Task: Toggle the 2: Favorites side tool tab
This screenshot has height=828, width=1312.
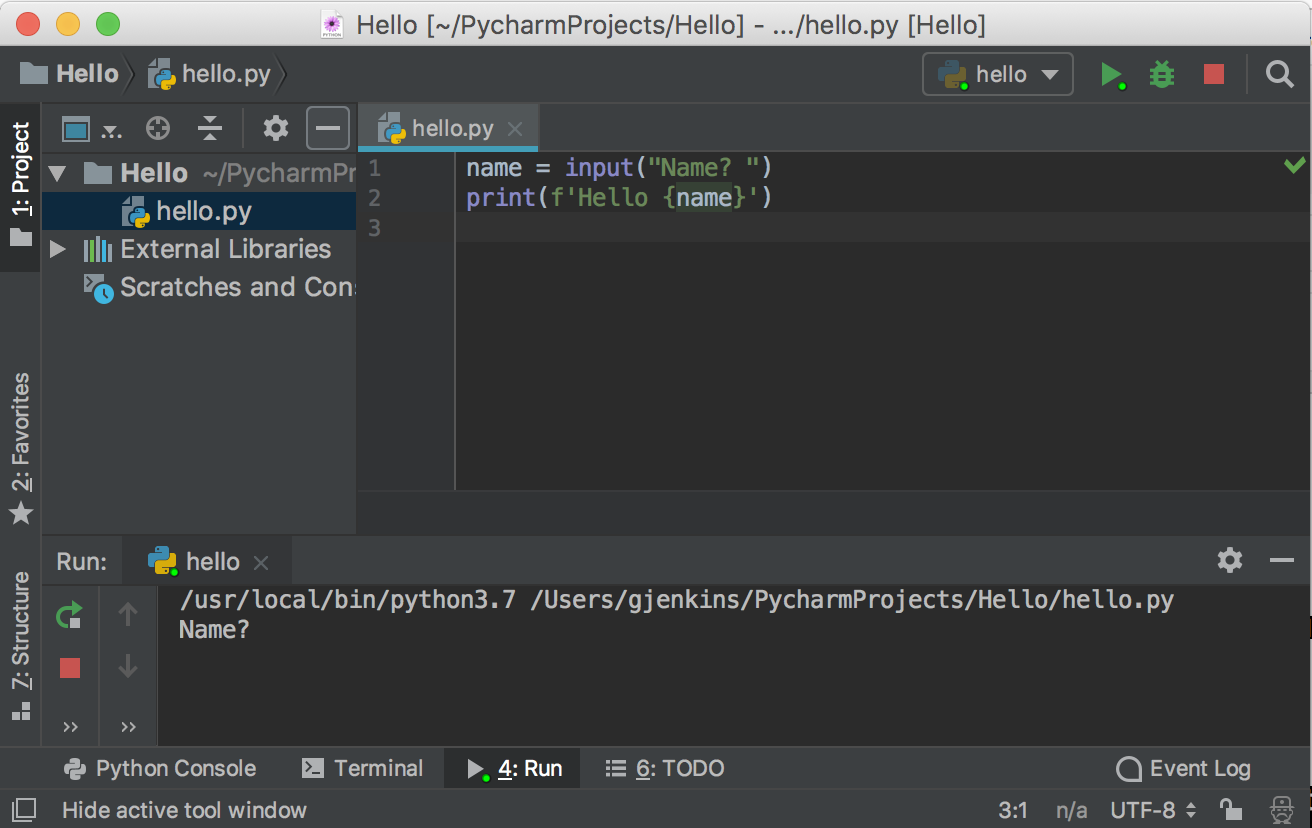Action: point(20,448)
